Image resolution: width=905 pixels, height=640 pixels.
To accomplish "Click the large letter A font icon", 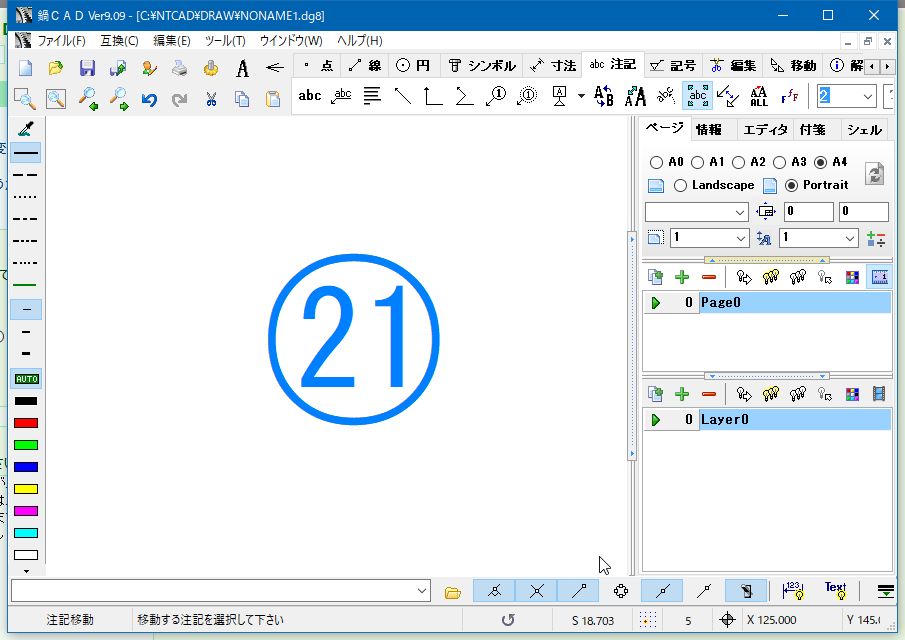I will [242, 68].
